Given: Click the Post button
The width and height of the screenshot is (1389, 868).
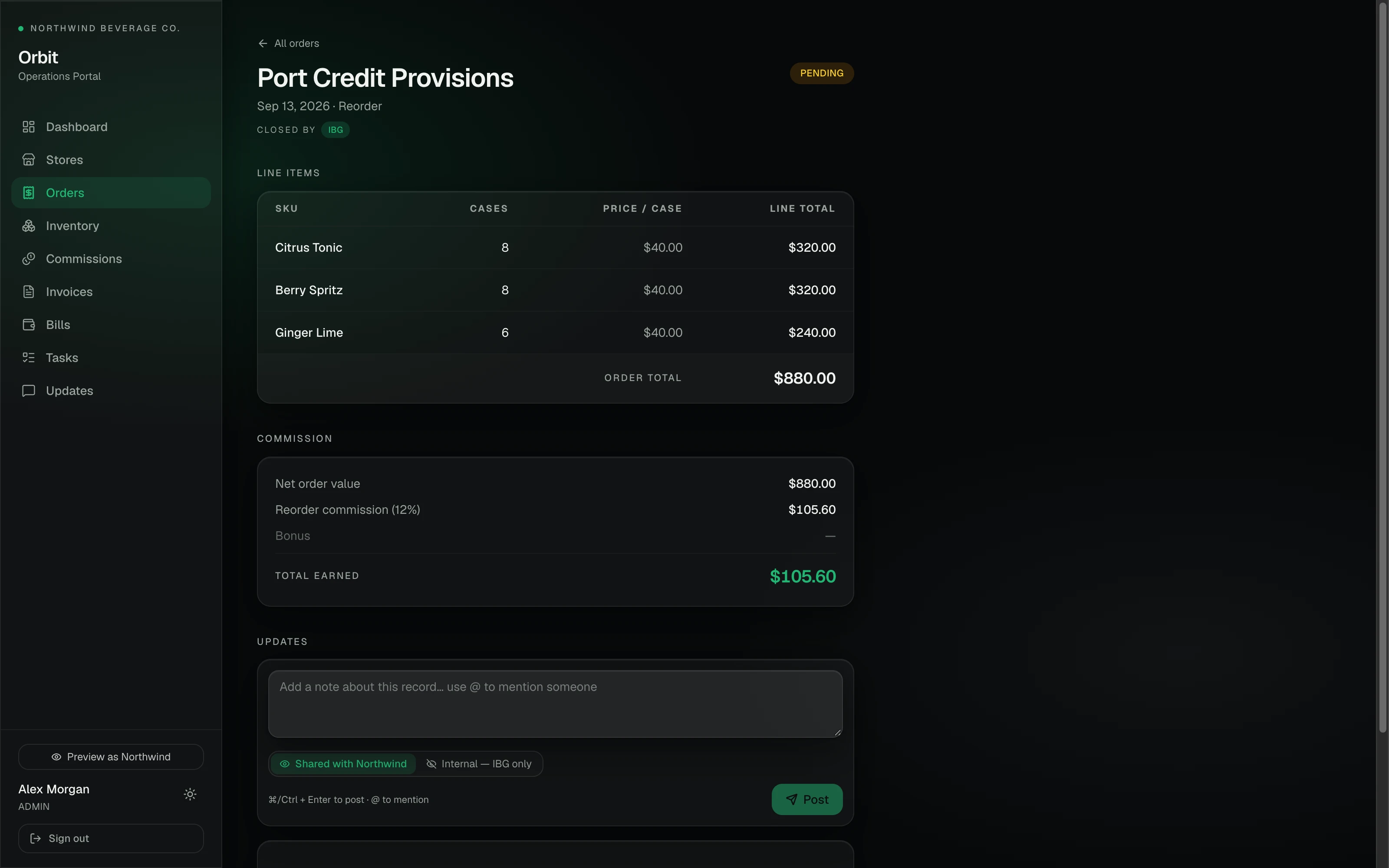Looking at the screenshot, I should pyautogui.click(x=806, y=800).
